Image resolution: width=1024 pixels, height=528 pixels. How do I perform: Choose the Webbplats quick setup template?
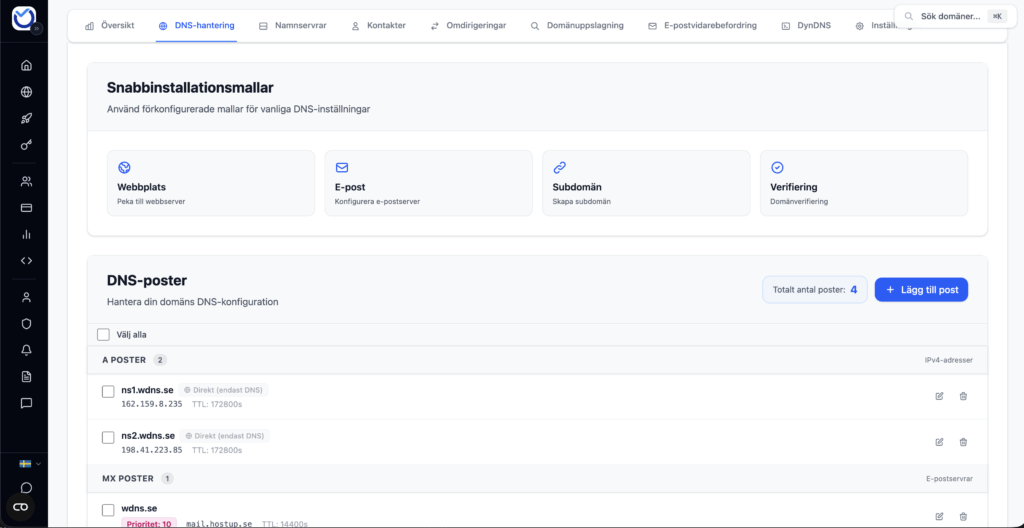210,183
